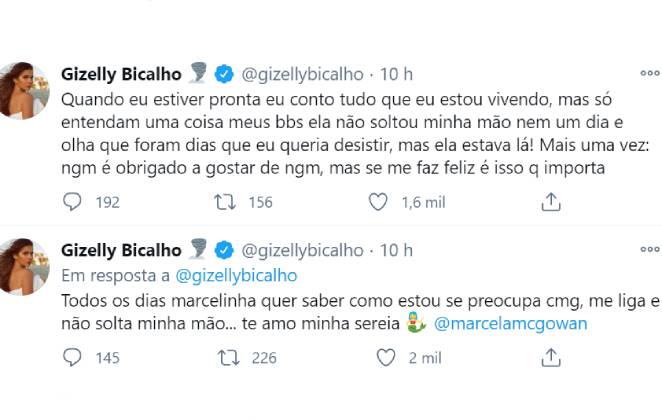The image size is (662, 420).
Task: Reply to the second tweet with 145 comments
Action: click(72, 357)
